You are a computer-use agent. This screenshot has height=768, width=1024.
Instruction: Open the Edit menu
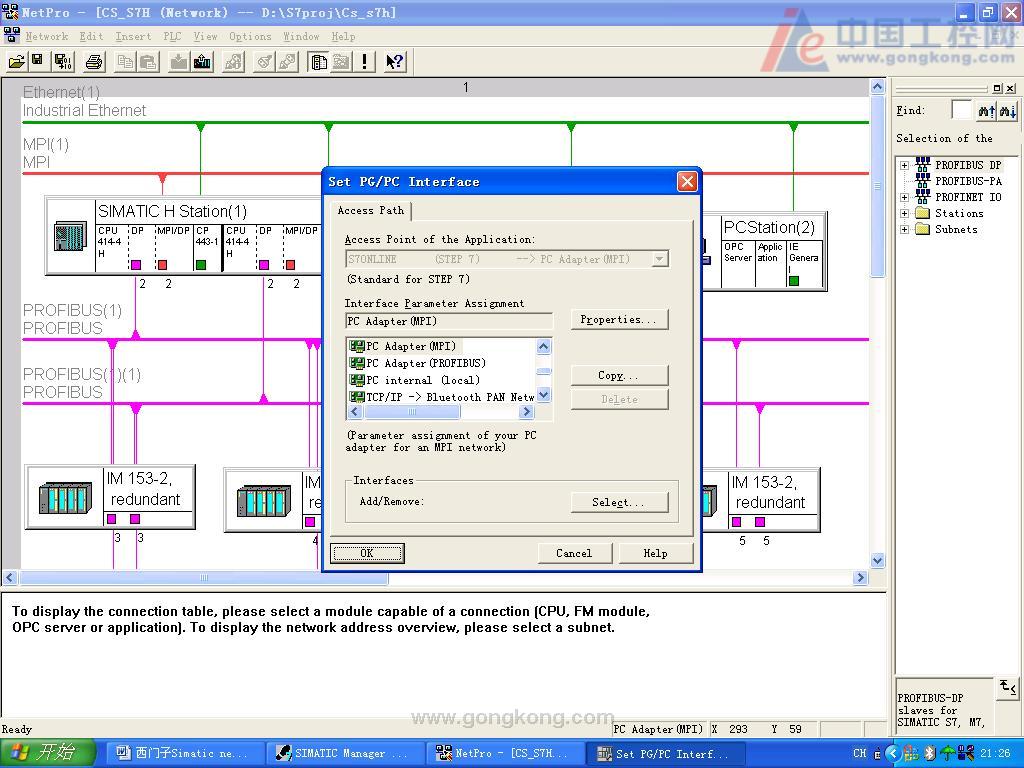point(91,37)
